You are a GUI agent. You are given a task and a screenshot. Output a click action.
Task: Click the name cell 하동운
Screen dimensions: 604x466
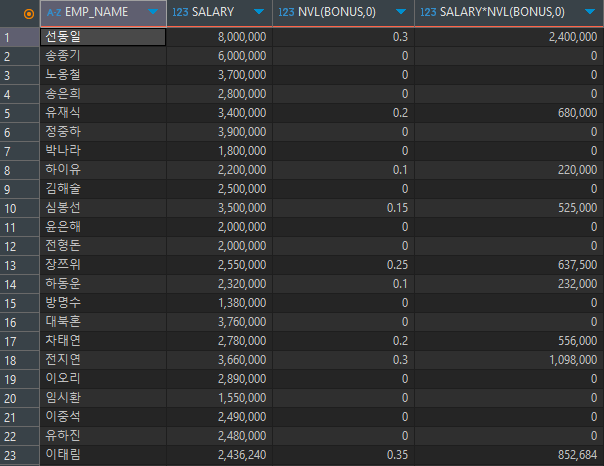pos(103,284)
